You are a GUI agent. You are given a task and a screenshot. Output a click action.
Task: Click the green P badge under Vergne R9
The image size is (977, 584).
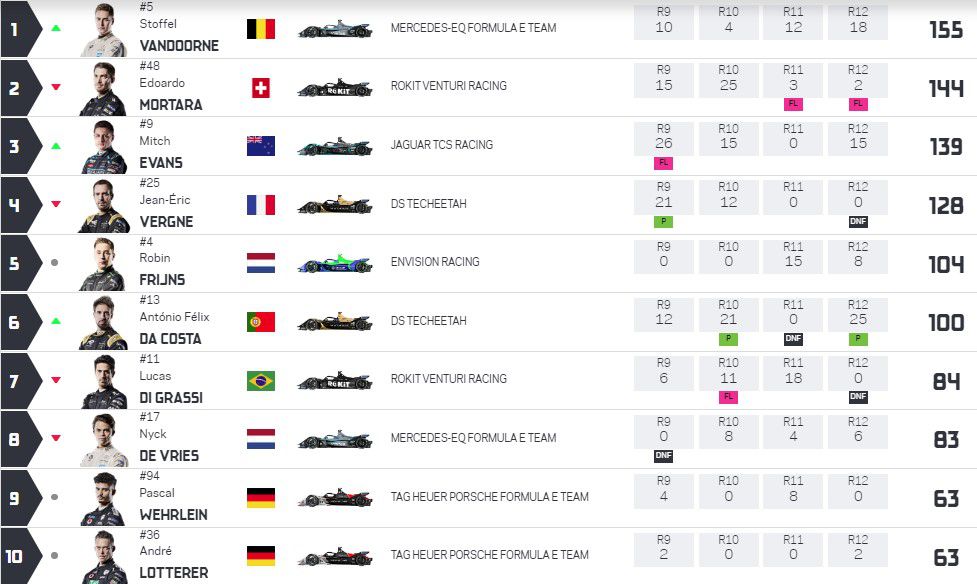point(663,222)
